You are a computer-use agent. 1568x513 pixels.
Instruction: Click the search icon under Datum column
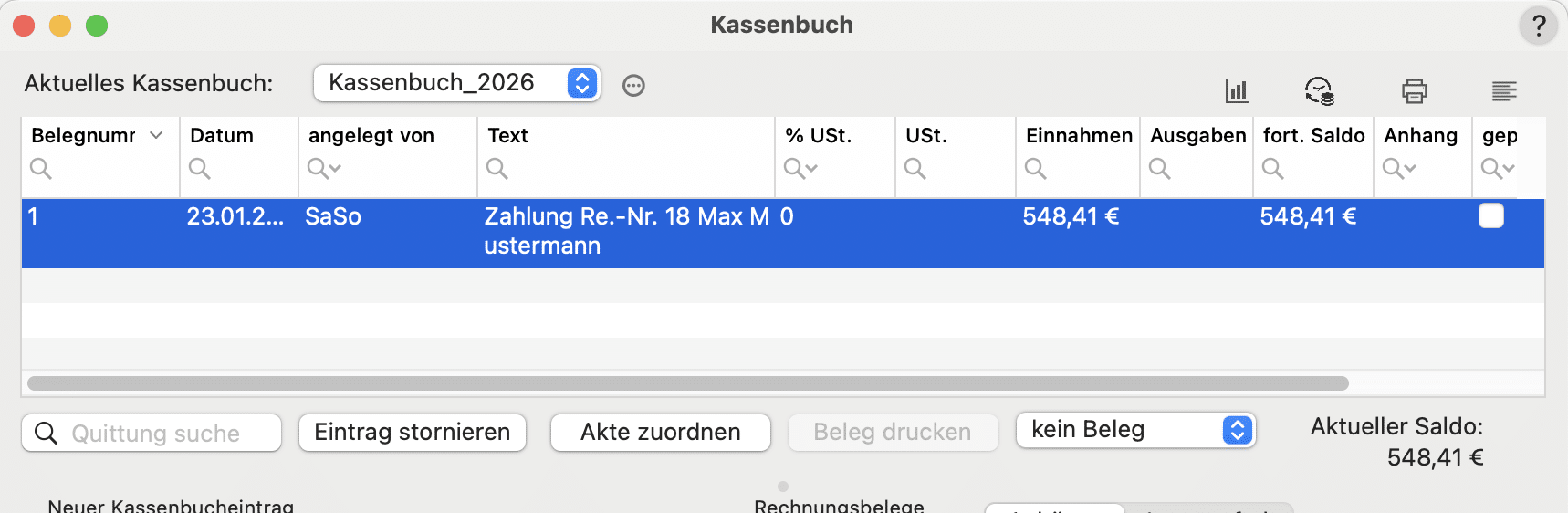point(200,169)
